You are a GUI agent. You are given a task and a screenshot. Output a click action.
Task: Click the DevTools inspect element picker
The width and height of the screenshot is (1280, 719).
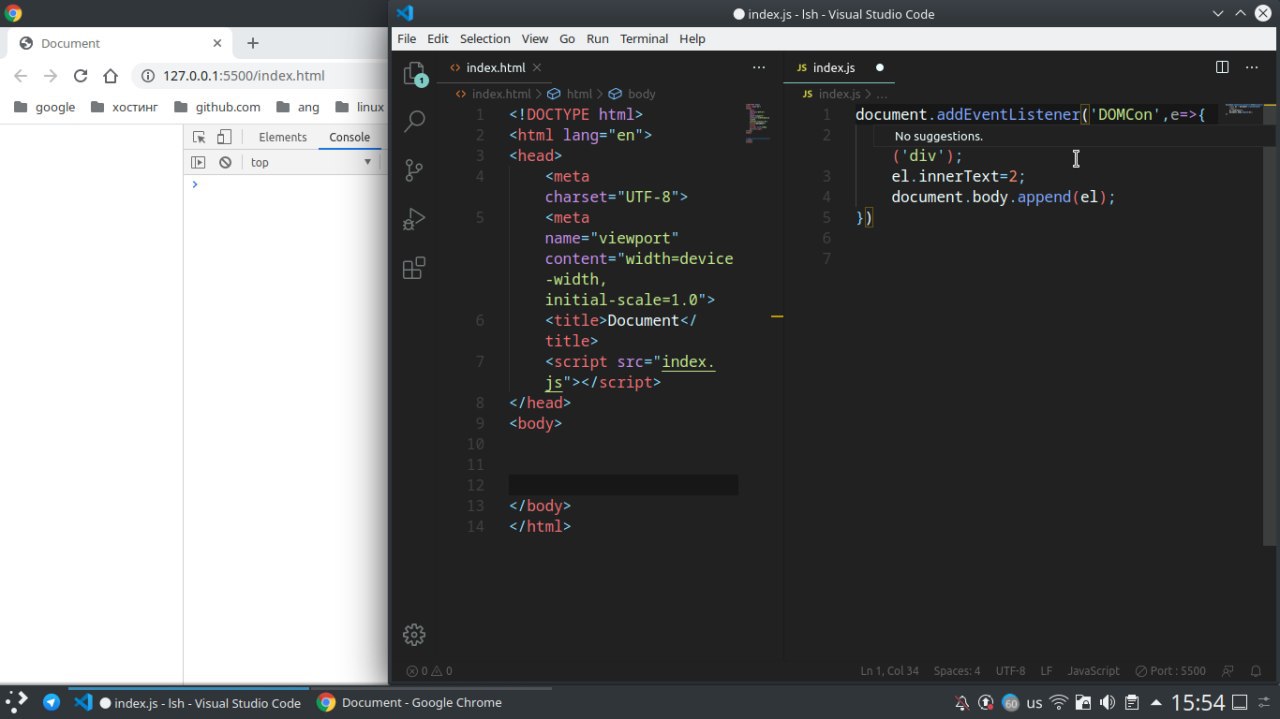click(x=199, y=137)
